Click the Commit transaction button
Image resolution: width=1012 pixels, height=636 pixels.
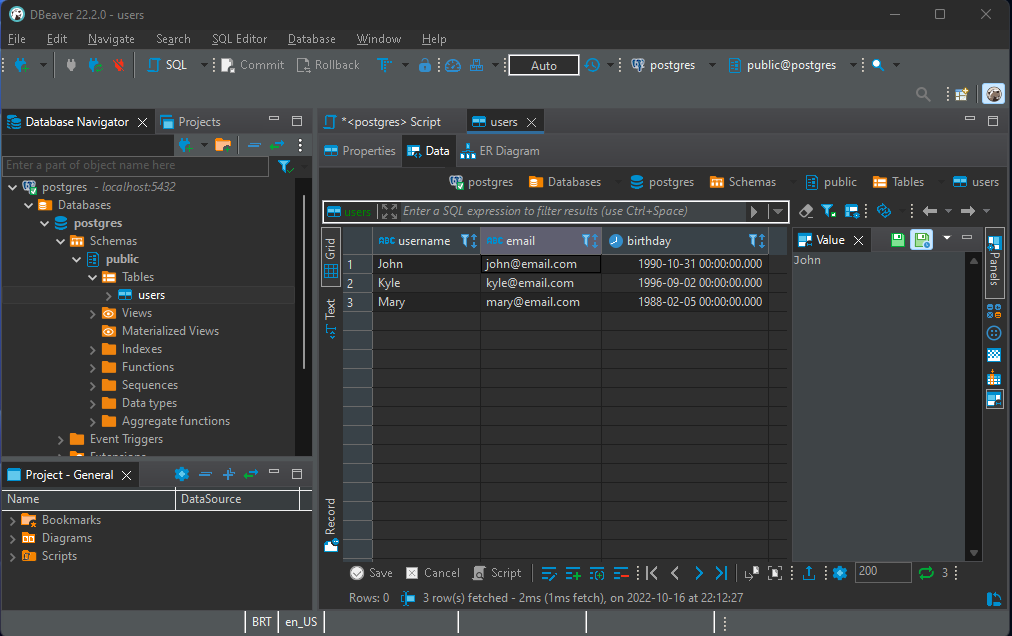coord(252,65)
